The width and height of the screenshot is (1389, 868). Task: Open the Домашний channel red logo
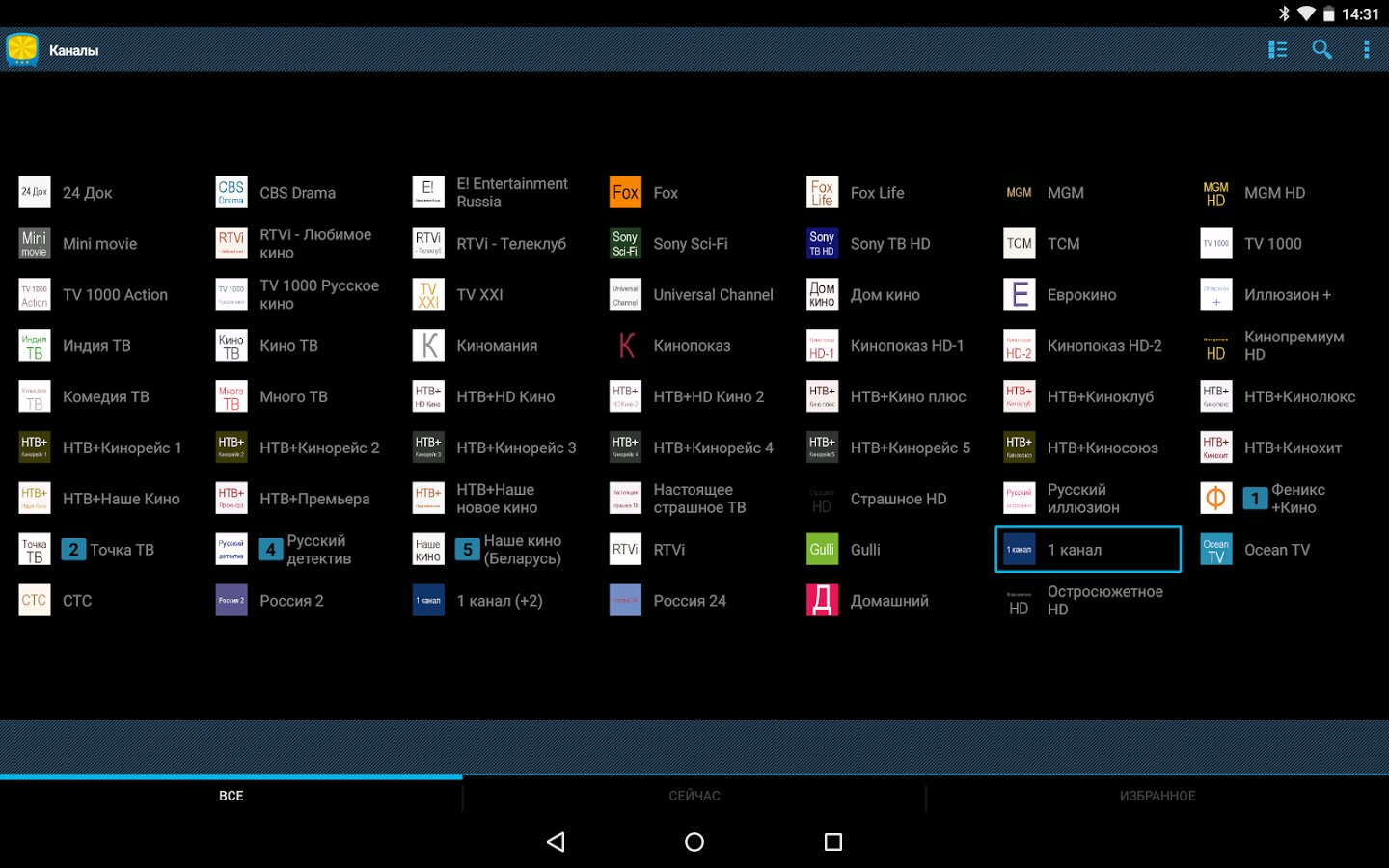click(x=822, y=601)
